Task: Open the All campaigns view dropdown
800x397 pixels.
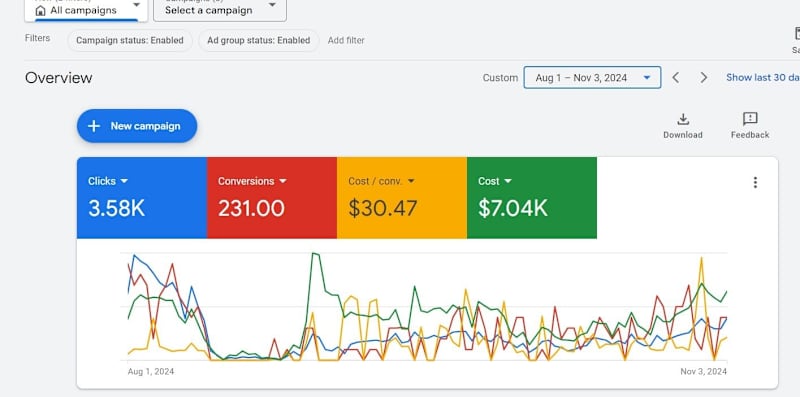Action: (x=86, y=10)
